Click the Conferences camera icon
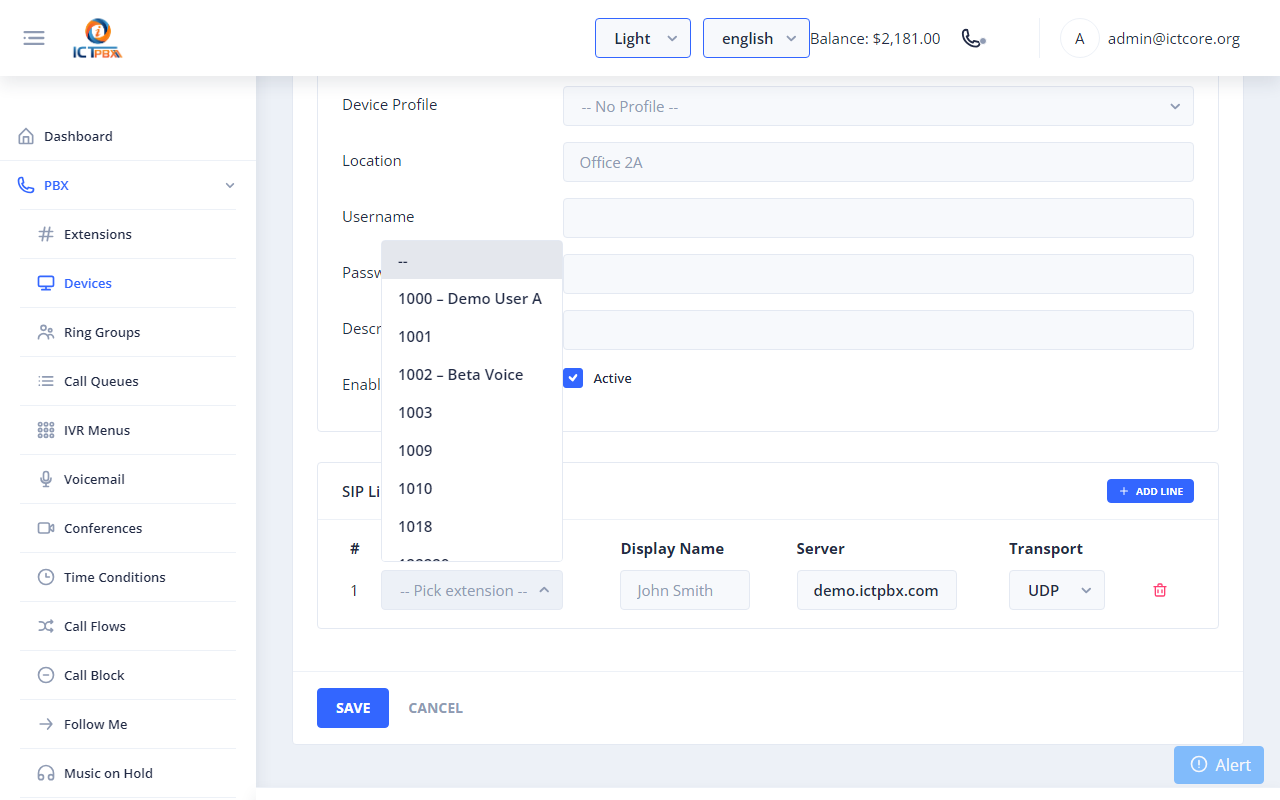 pos(46,528)
